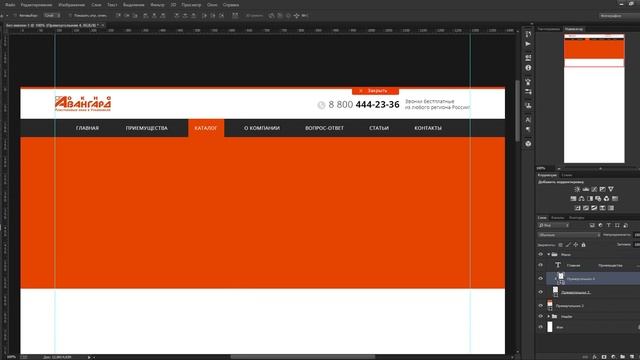Click the fx layer style icon
The image size is (640, 360).
pyautogui.click(x=594, y=357)
